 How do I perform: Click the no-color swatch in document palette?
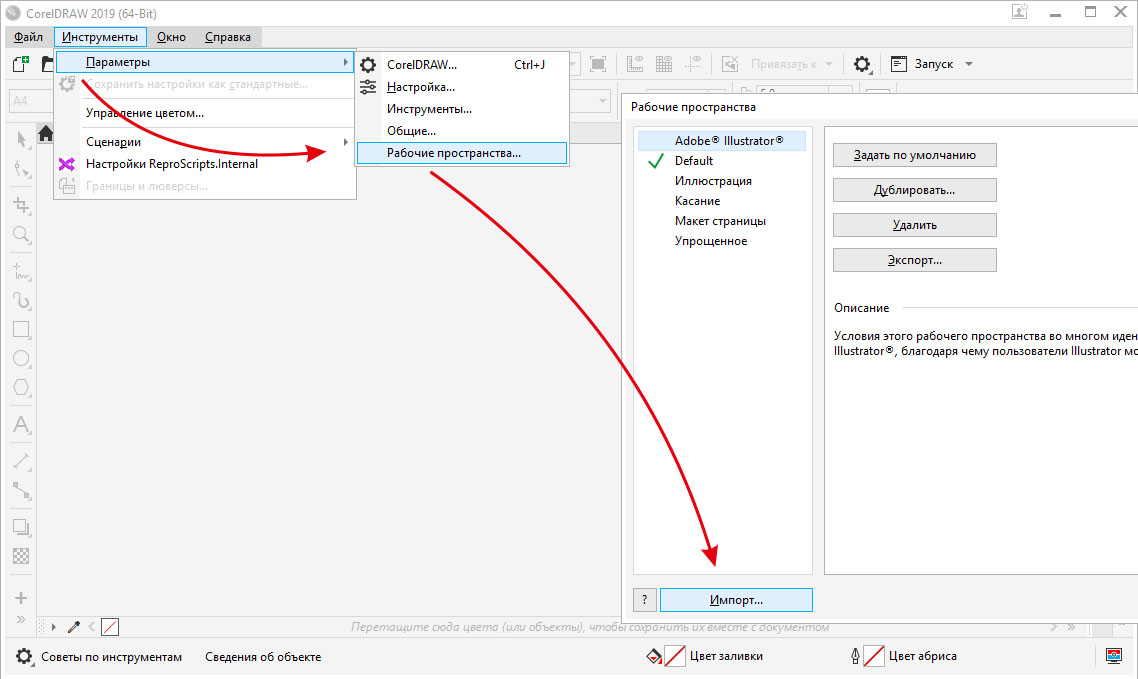click(110, 627)
